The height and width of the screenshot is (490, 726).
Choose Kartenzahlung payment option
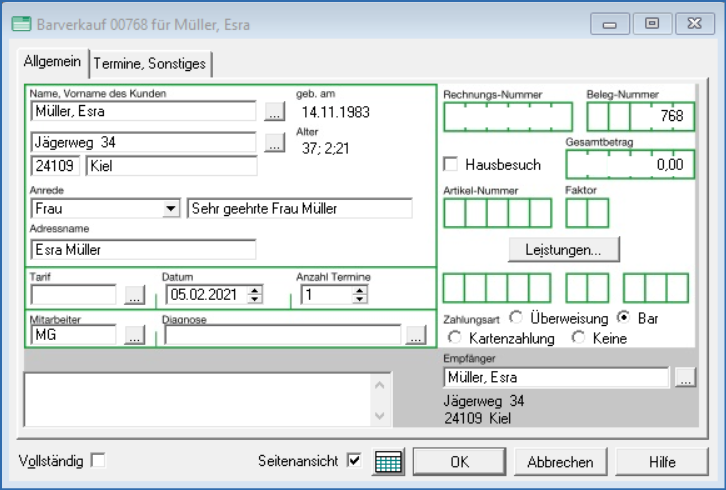[456, 338]
